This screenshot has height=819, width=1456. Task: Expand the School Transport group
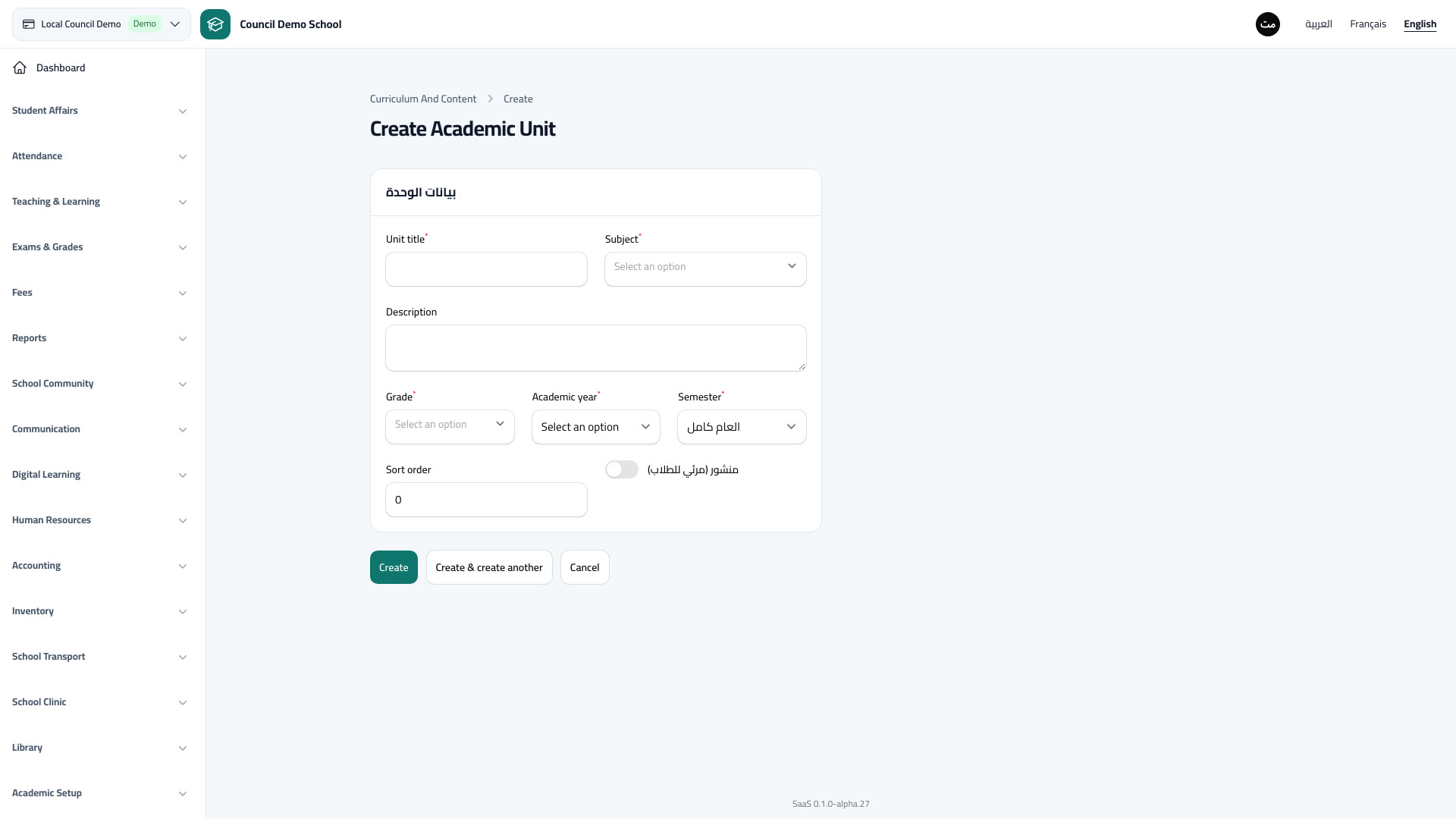point(99,657)
